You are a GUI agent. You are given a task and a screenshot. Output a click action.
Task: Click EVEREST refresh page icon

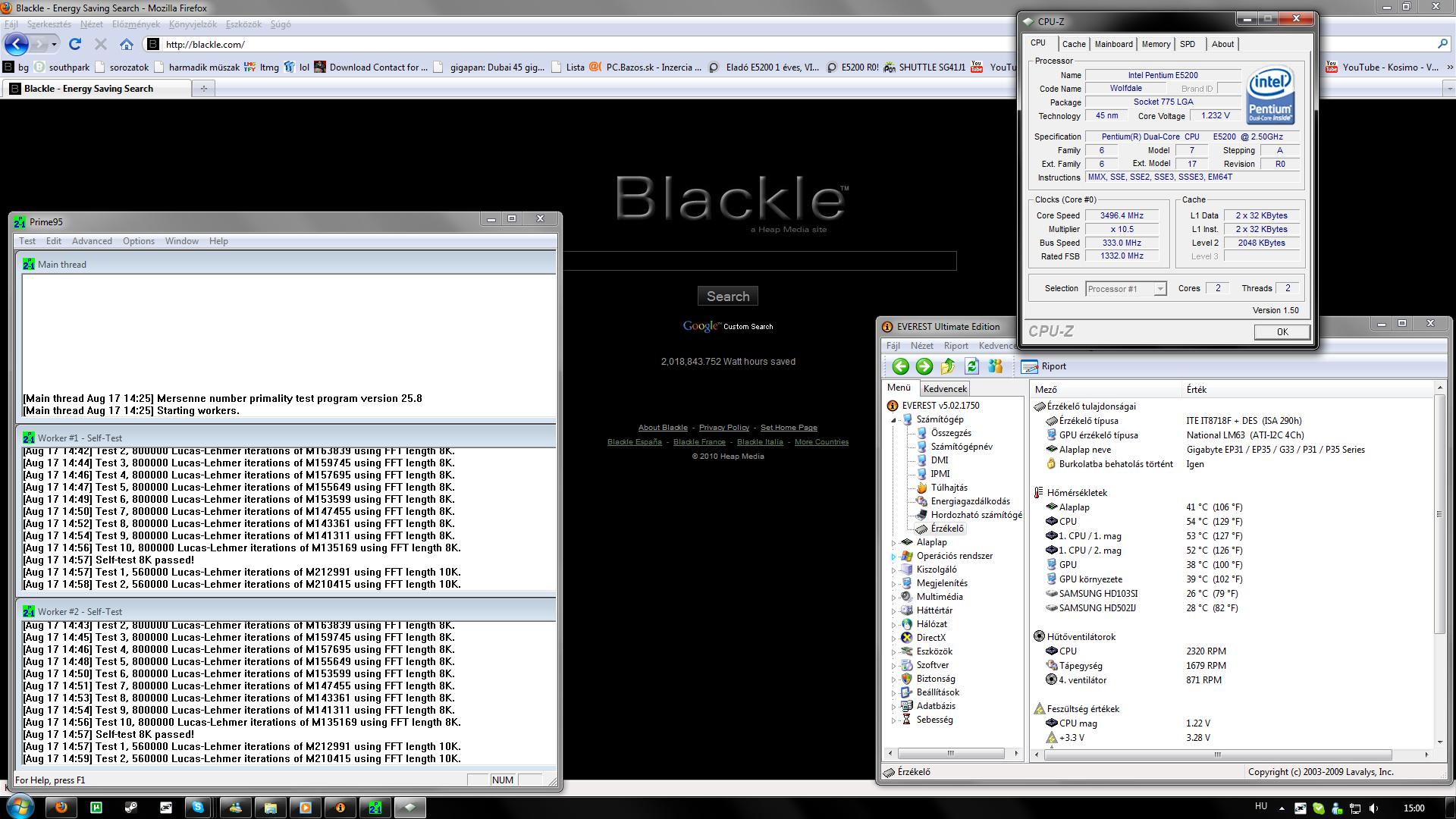pyautogui.click(x=971, y=367)
